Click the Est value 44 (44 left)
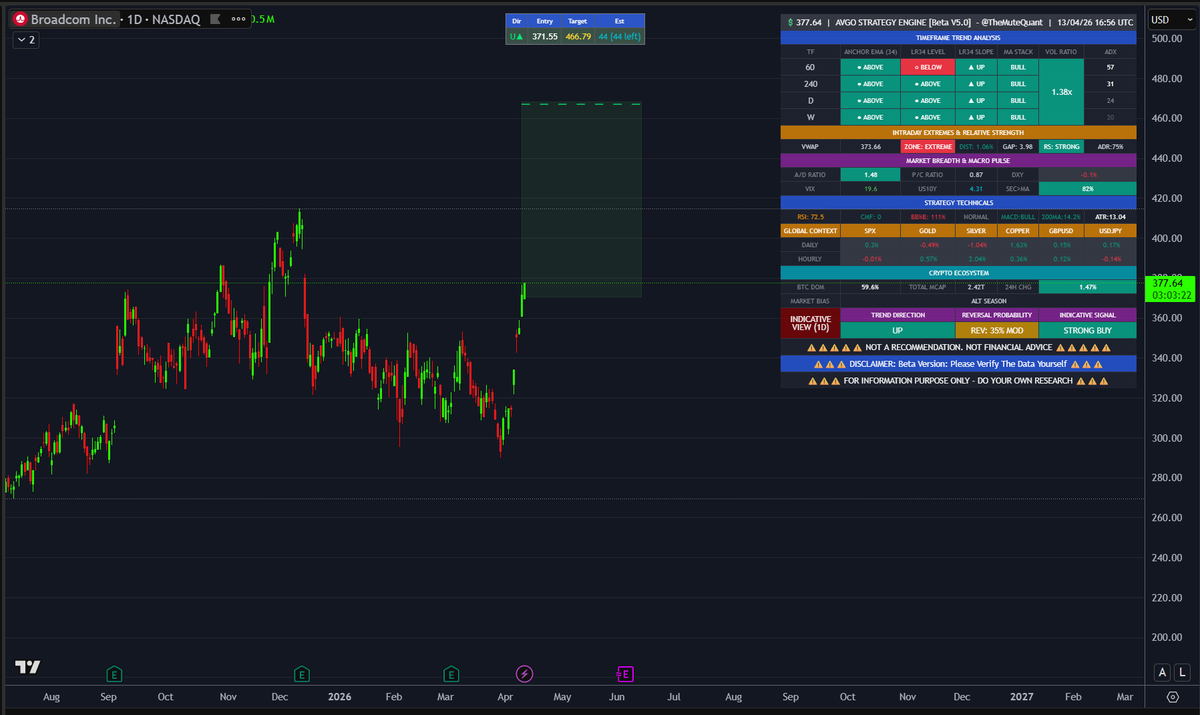The width and height of the screenshot is (1200, 715). click(x=619, y=36)
